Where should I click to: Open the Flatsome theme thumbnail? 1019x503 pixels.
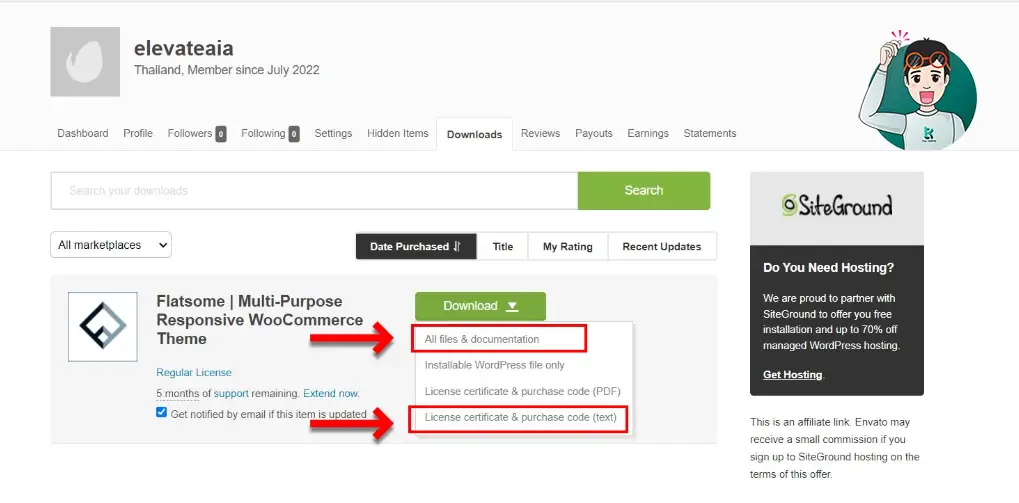click(103, 327)
